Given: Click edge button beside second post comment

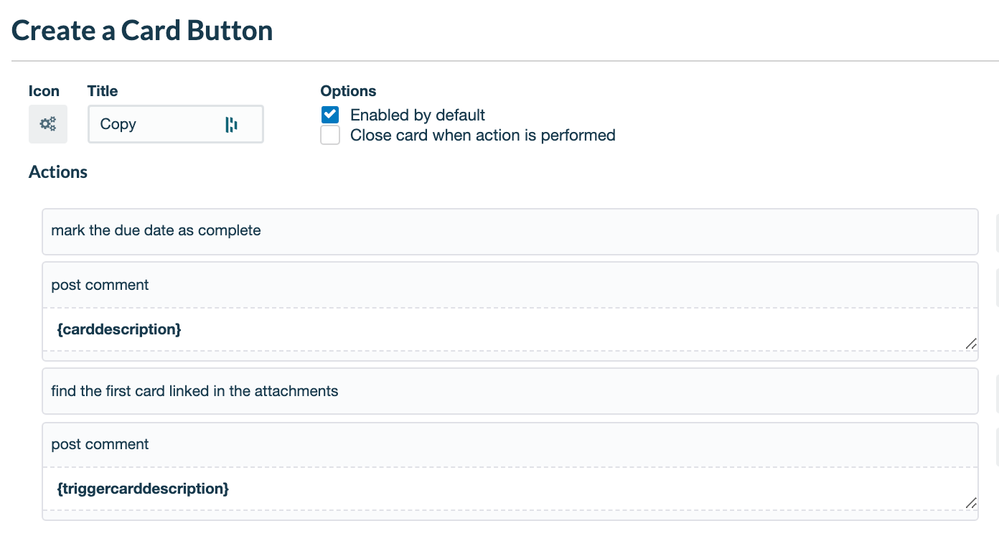Looking at the screenshot, I should (x=996, y=446).
